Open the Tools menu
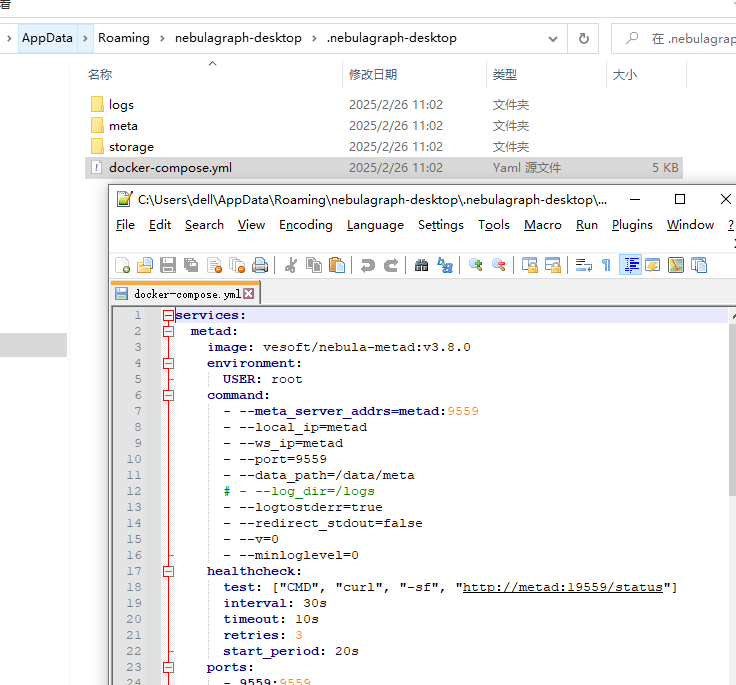 click(494, 225)
